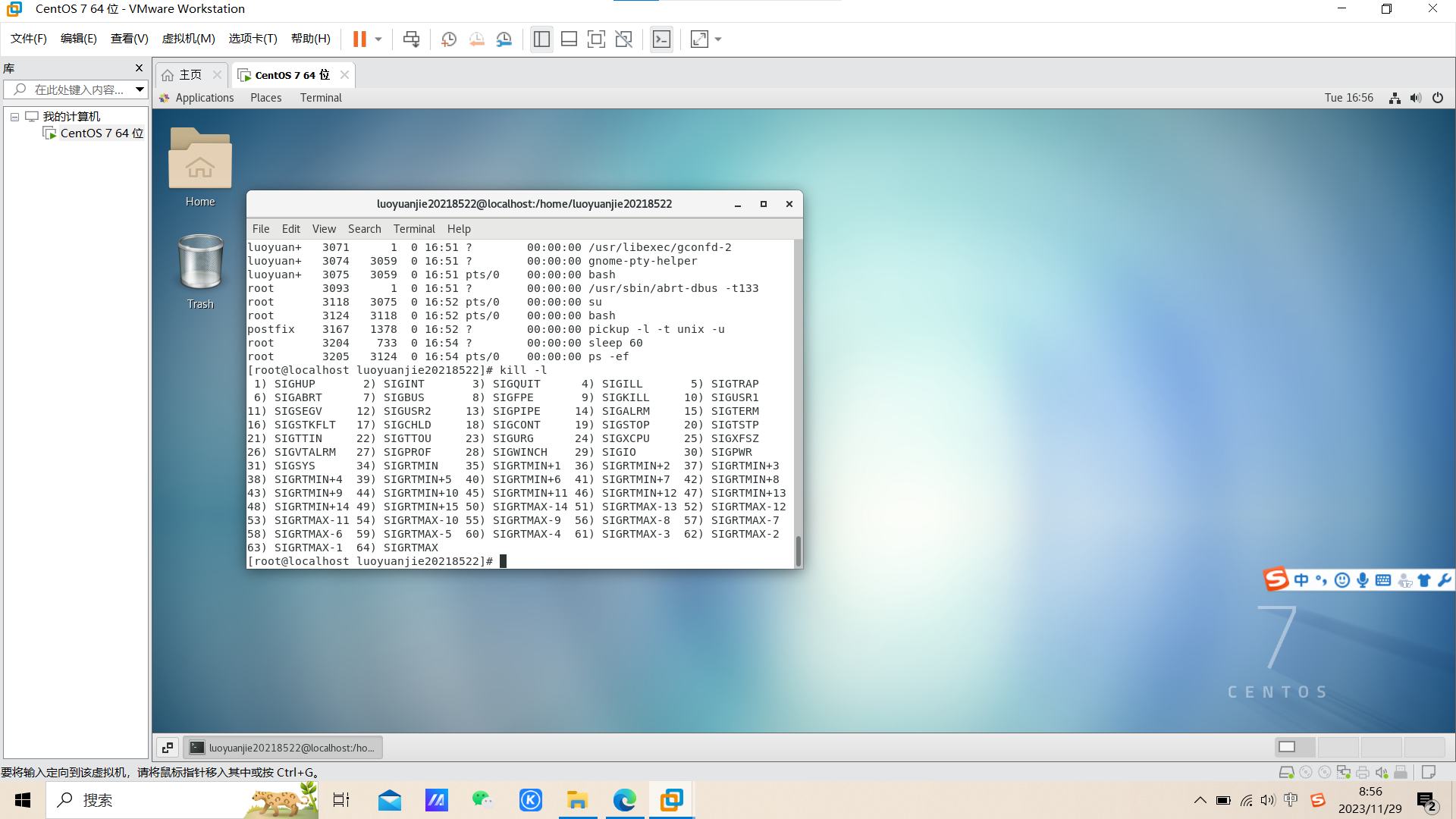Open WeChat from taskbar

(482, 800)
